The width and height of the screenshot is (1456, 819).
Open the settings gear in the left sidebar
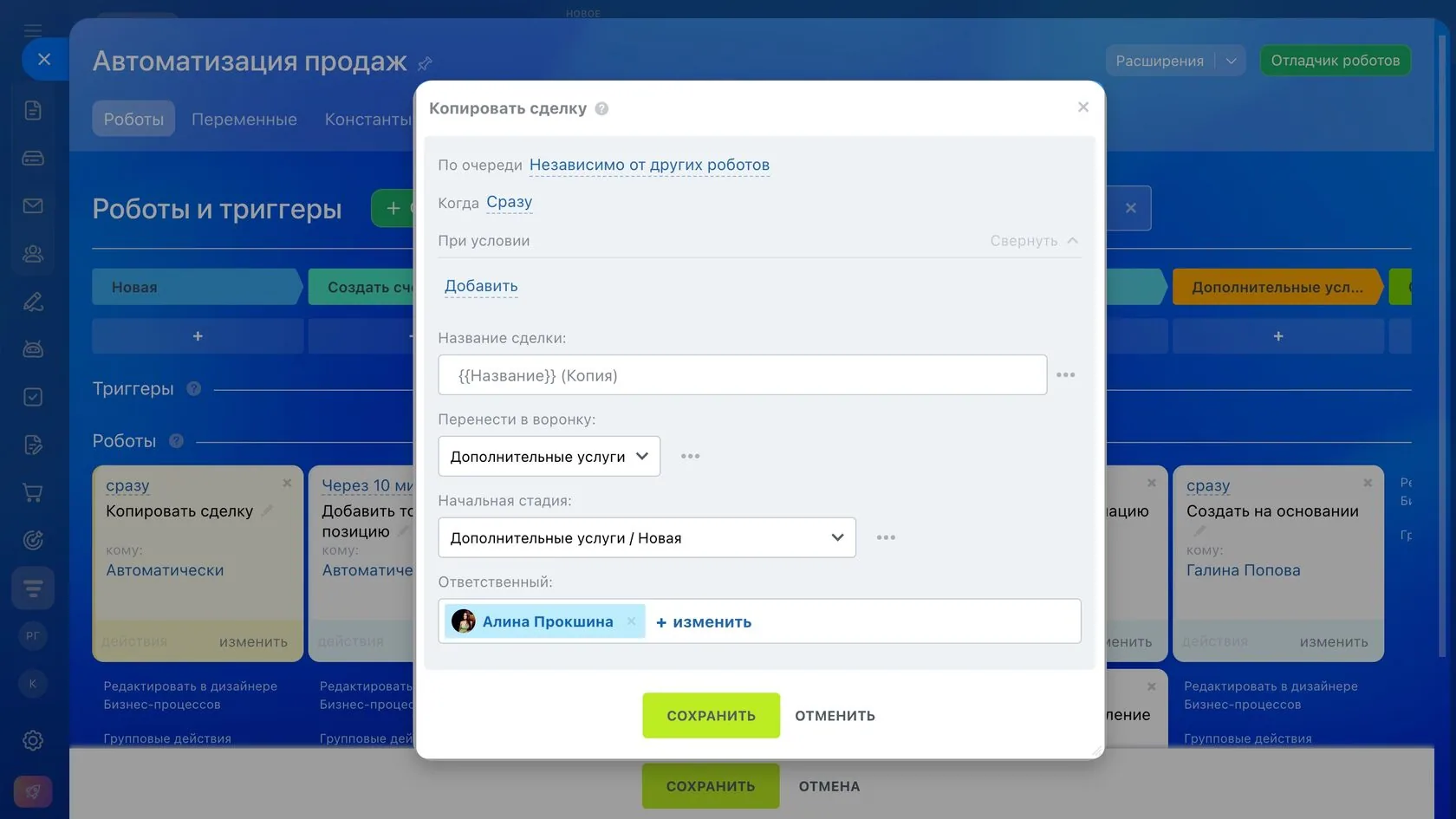click(33, 740)
